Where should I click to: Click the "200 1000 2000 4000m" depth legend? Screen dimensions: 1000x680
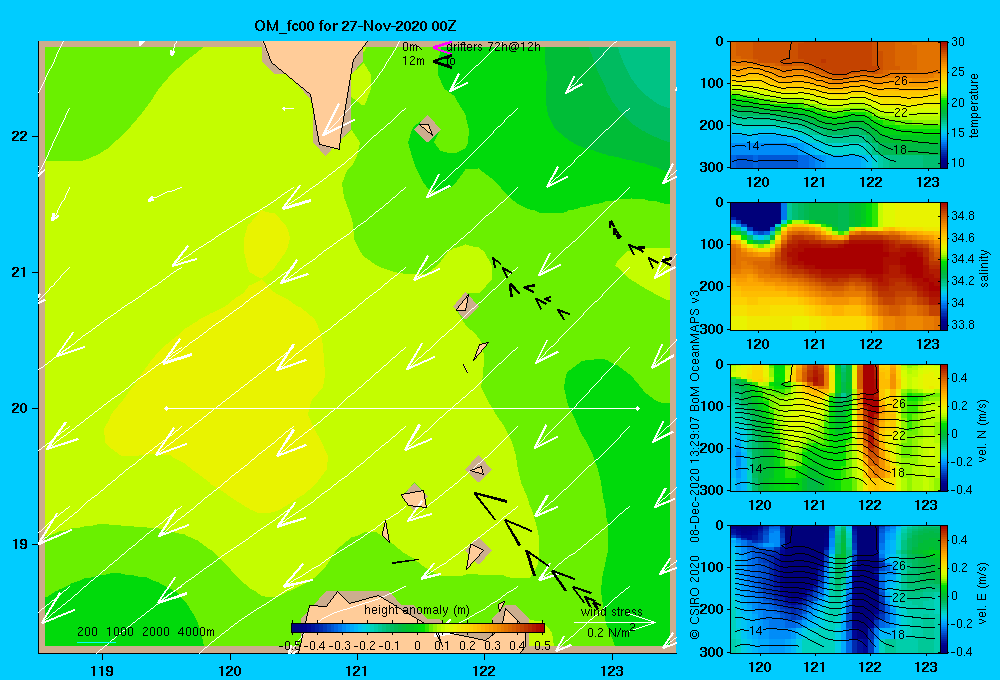click(145, 632)
